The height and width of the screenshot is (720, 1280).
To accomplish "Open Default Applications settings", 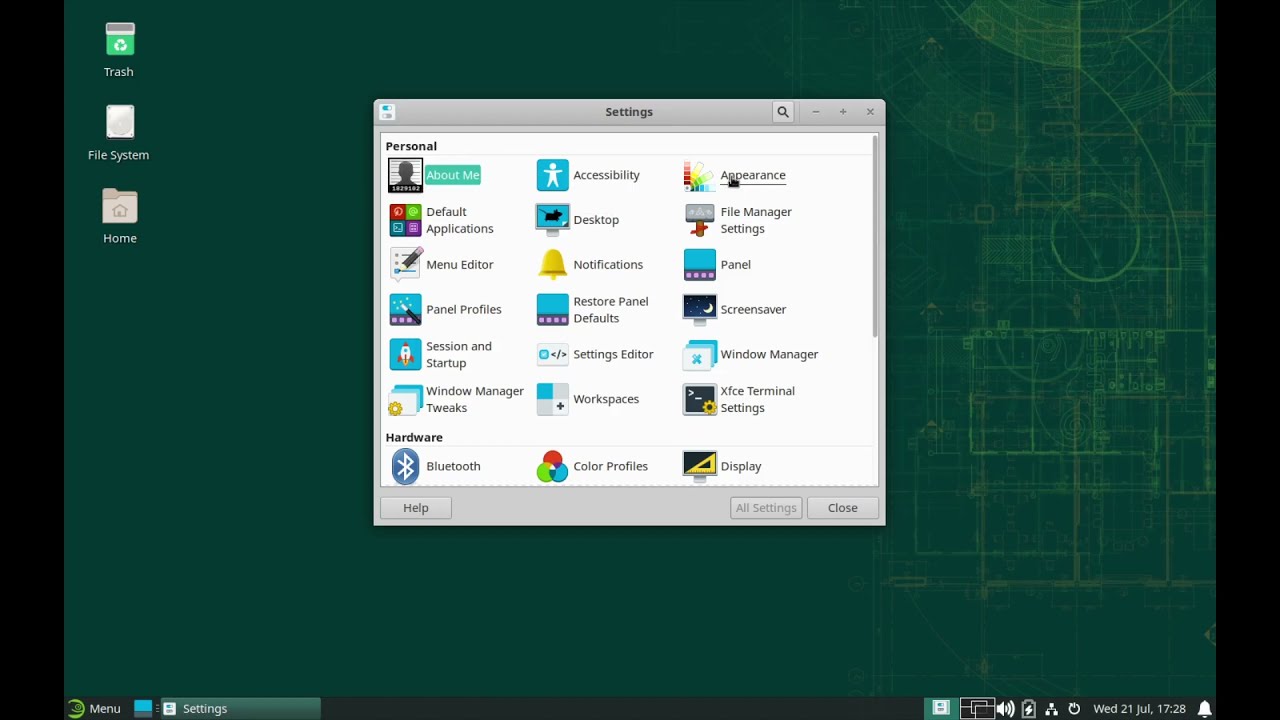I will [441, 220].
